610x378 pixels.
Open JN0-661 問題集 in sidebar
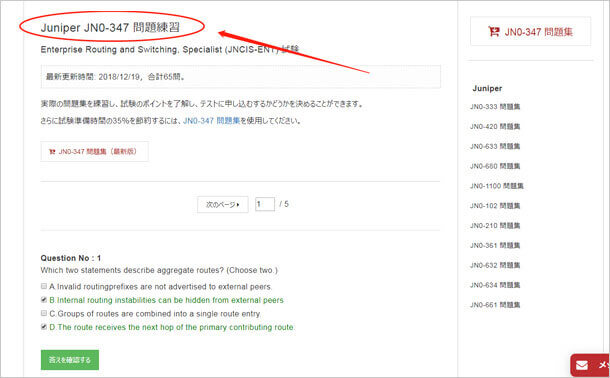[x=495, y=305]
